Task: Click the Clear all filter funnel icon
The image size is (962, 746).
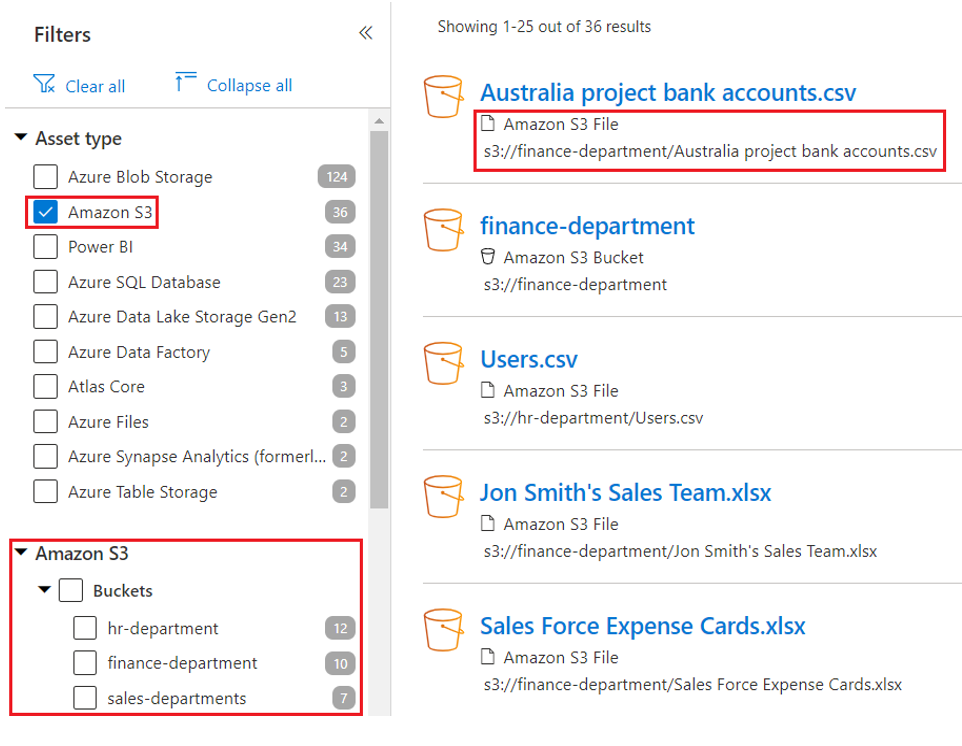Action: click(44, 84)
